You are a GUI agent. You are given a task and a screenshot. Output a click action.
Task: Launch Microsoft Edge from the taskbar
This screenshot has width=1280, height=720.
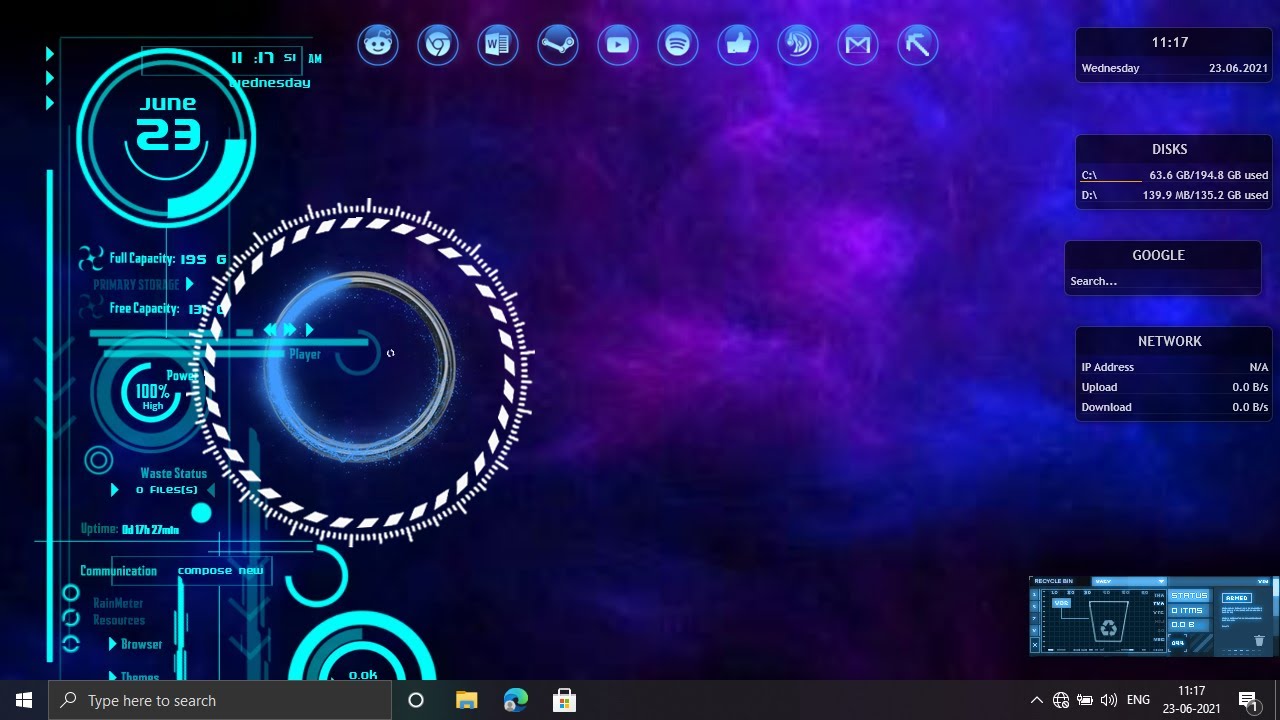tap(515, 700)
